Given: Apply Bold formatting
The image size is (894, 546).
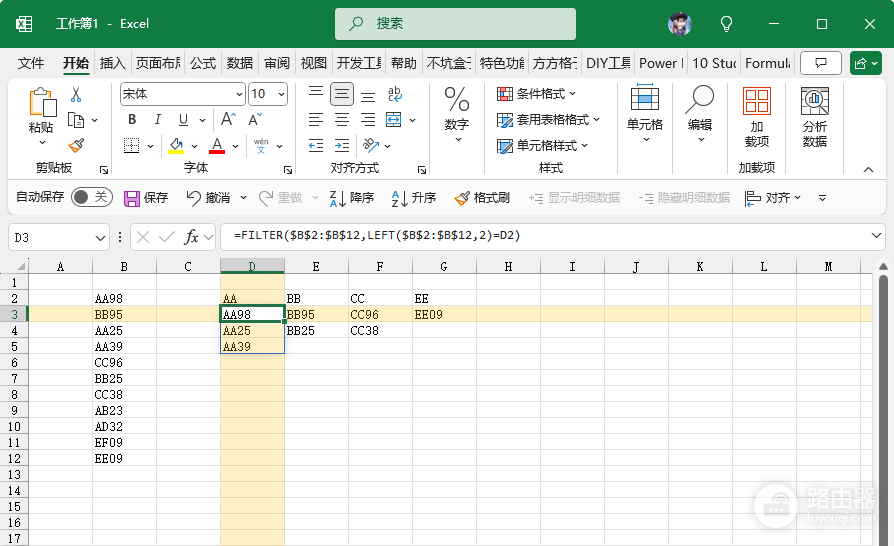Looking at the screenshot, I should (x=132, y=120).
